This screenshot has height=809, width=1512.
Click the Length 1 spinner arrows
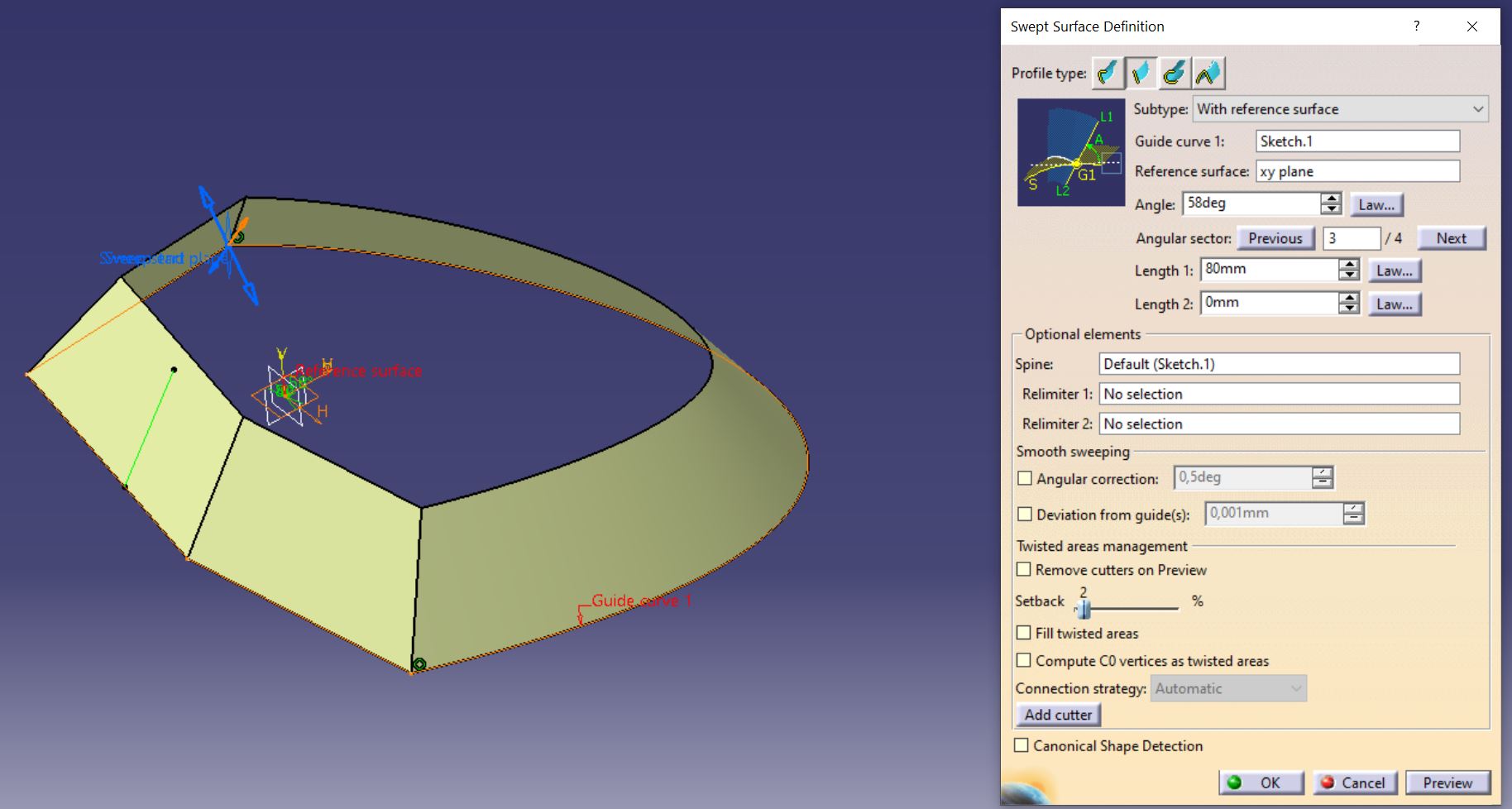point(1349,270)
